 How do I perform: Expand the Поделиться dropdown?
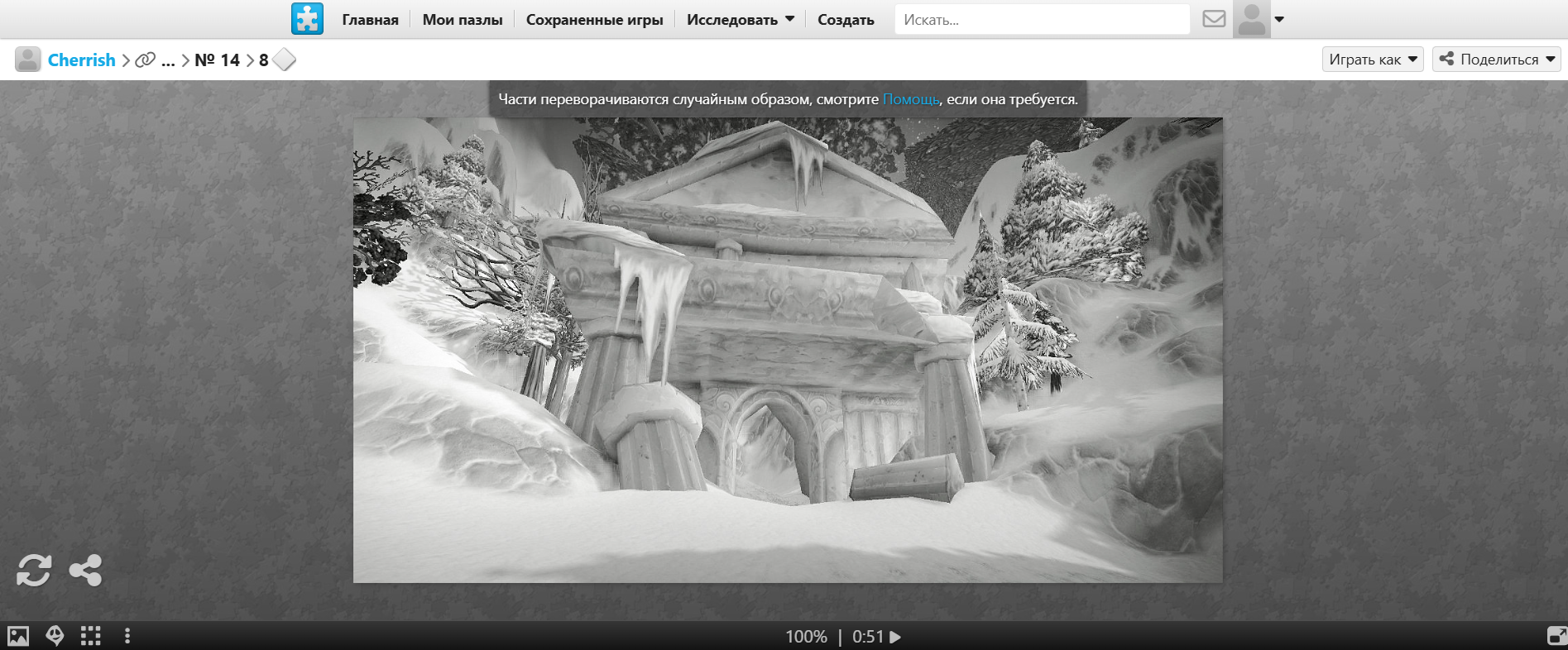pyautogui.click(x=1496, y=60)
